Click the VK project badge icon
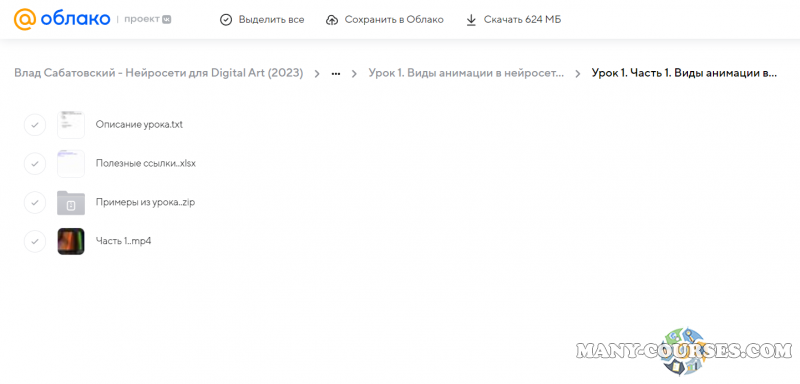800x384 pixels. point(166,19)
